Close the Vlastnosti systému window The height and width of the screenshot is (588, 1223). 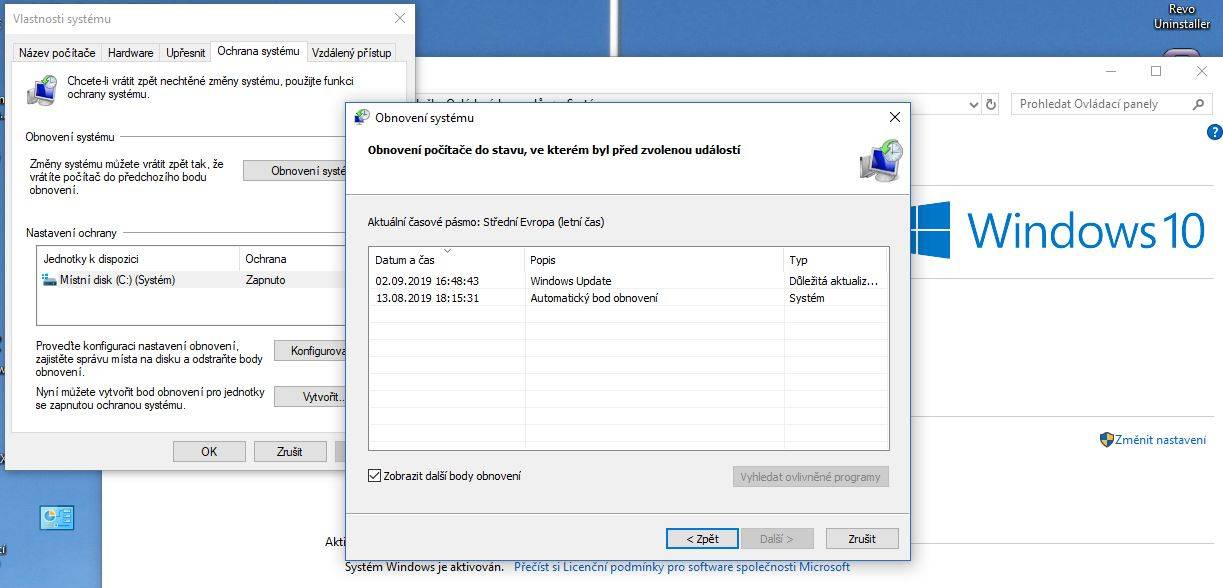click(400, 18)
